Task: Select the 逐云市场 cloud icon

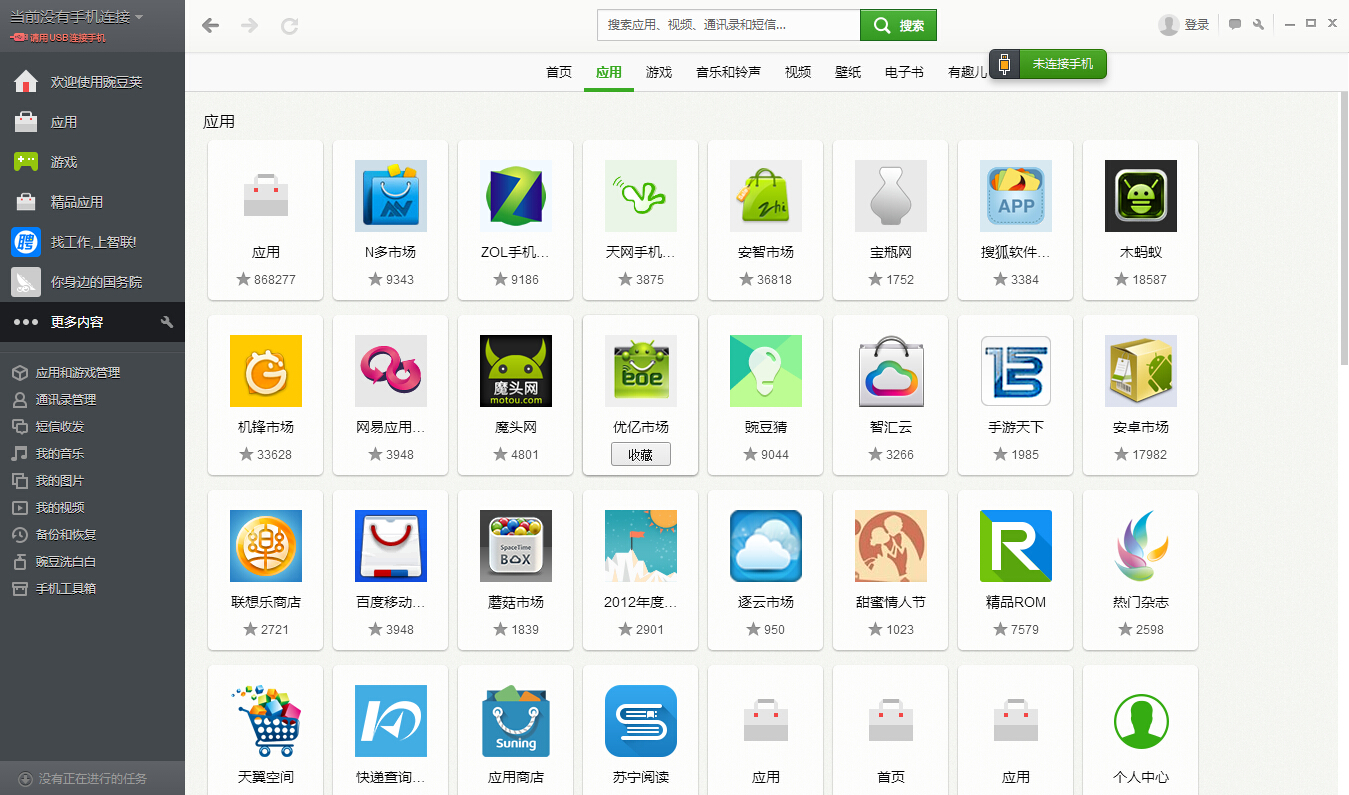Action: tap(765, 546)
